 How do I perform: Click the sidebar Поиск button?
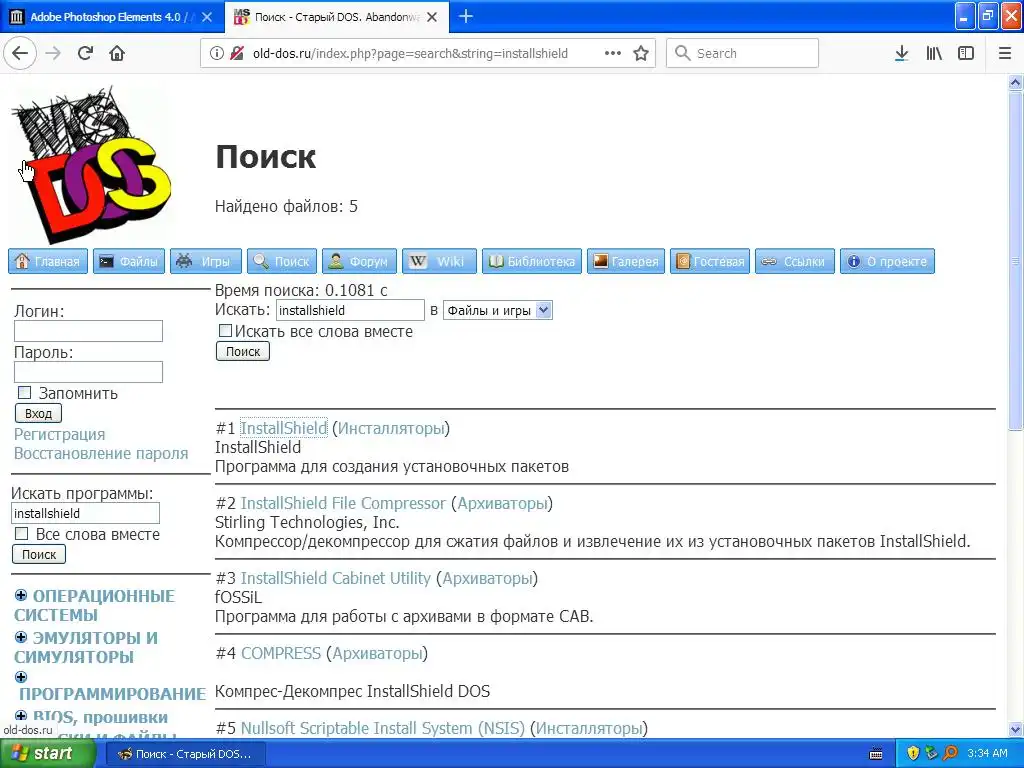click(39, 554)
